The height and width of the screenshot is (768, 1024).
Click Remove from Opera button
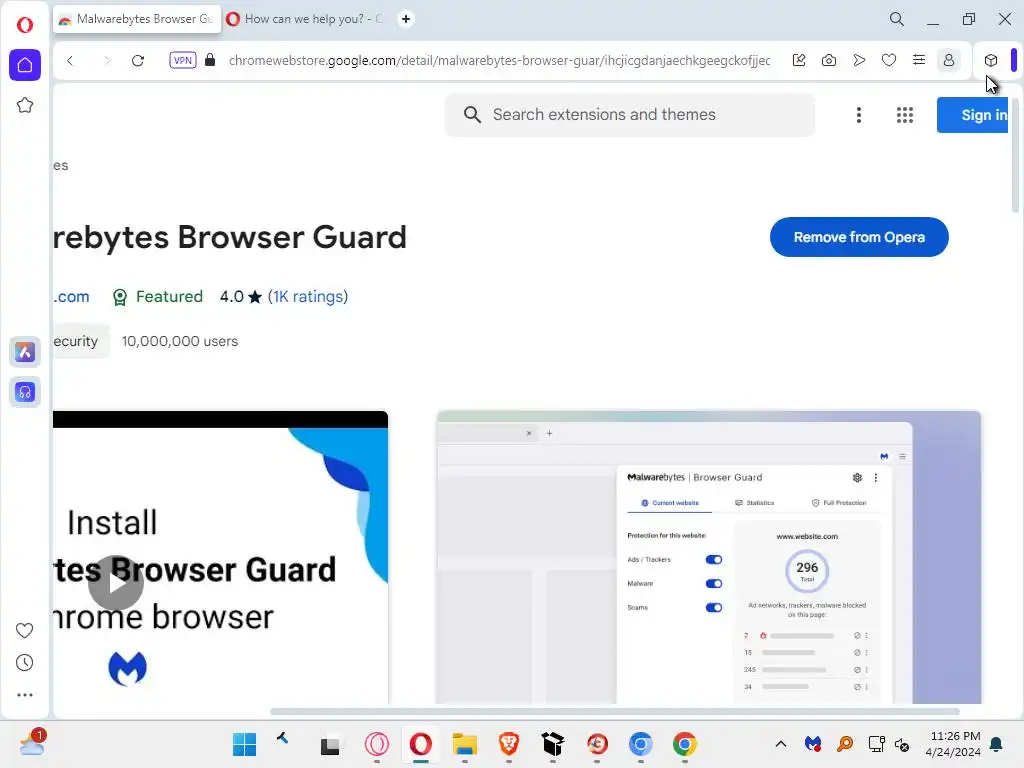(859, 237)
